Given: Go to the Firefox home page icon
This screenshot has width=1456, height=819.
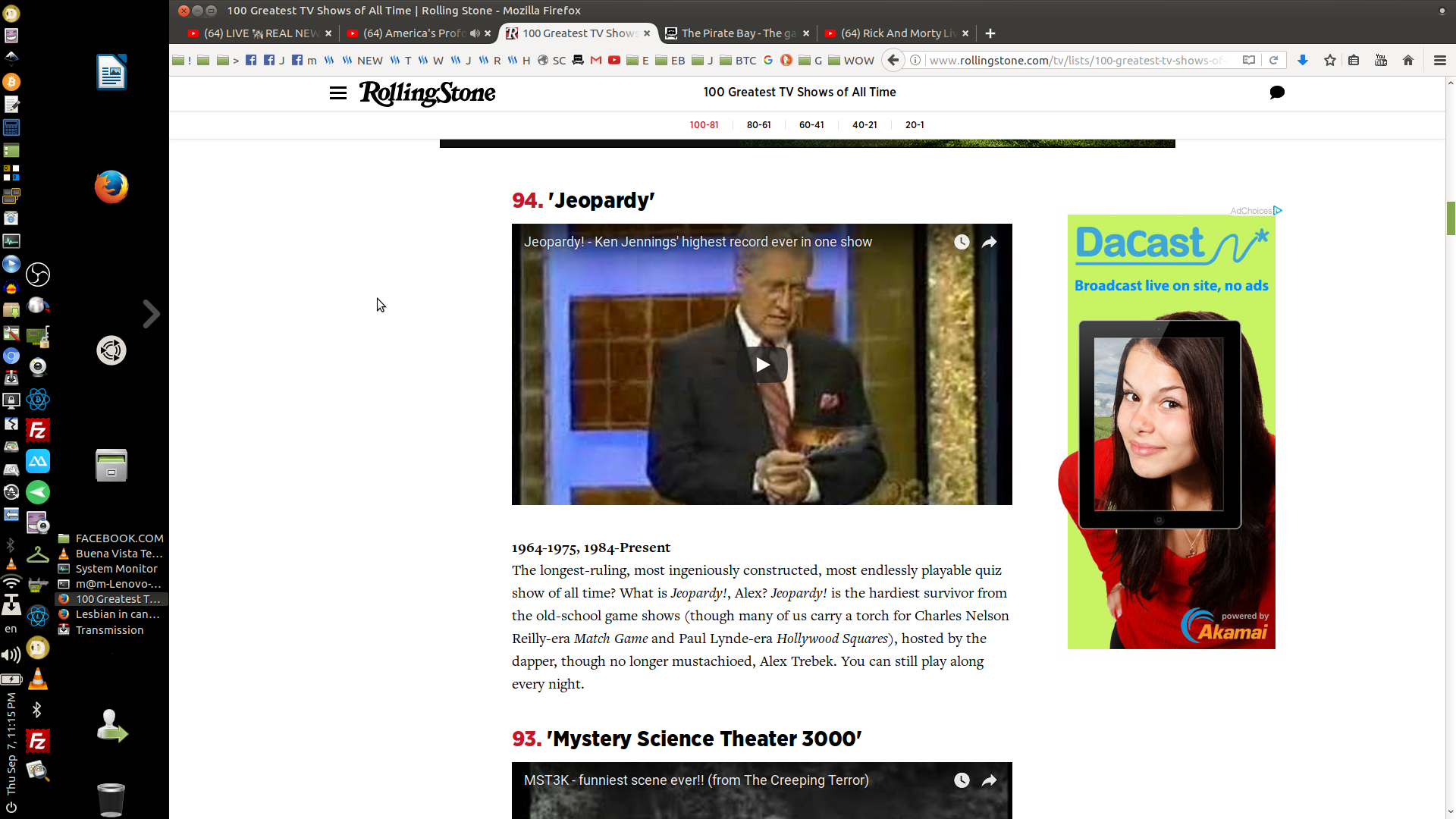Looking at the screenshot, I should (1408, 61).
